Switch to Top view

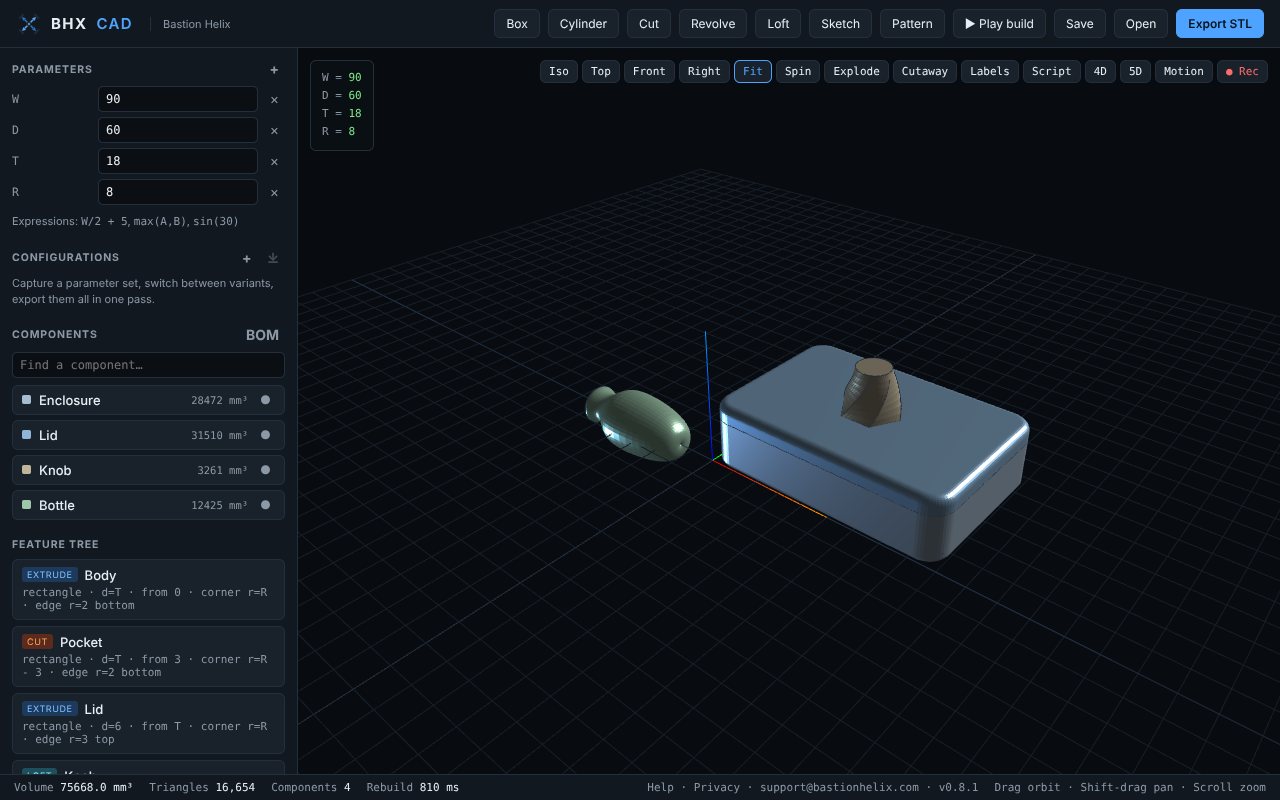pyautogui.click(x=601, y=71)
